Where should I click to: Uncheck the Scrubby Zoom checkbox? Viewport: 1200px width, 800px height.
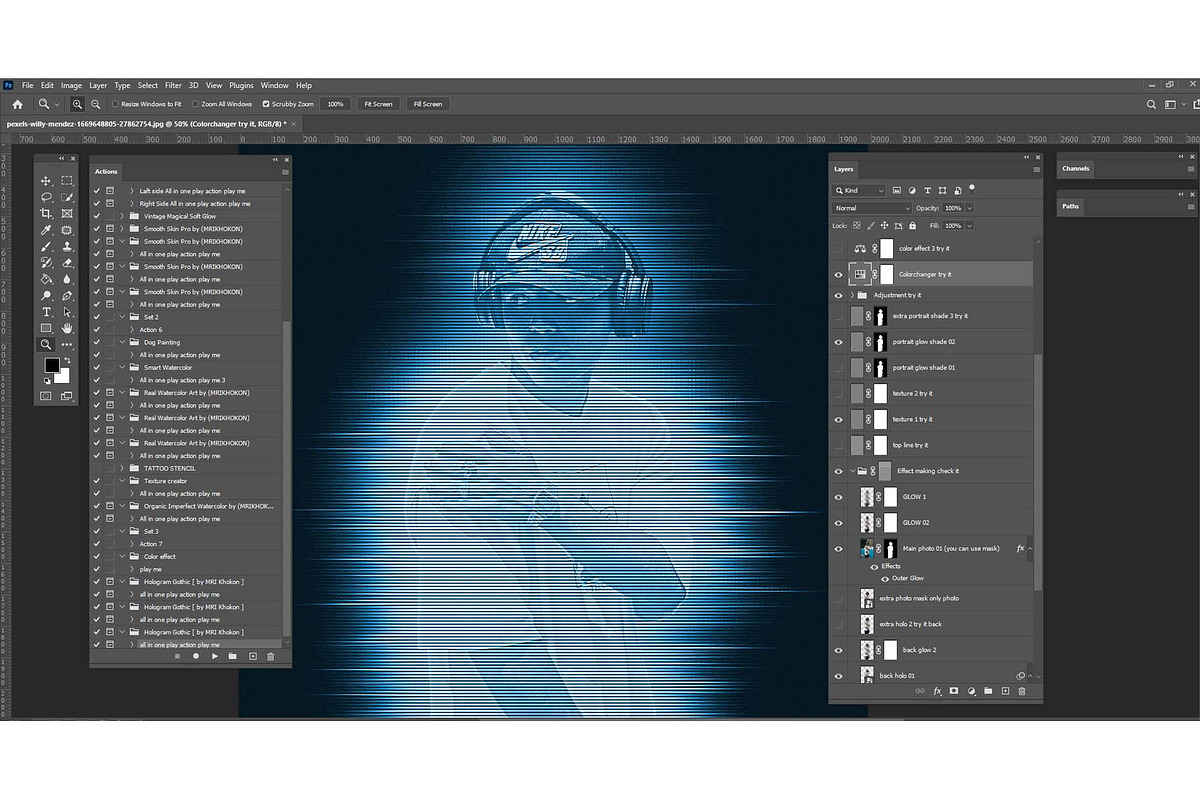point(266,104)
